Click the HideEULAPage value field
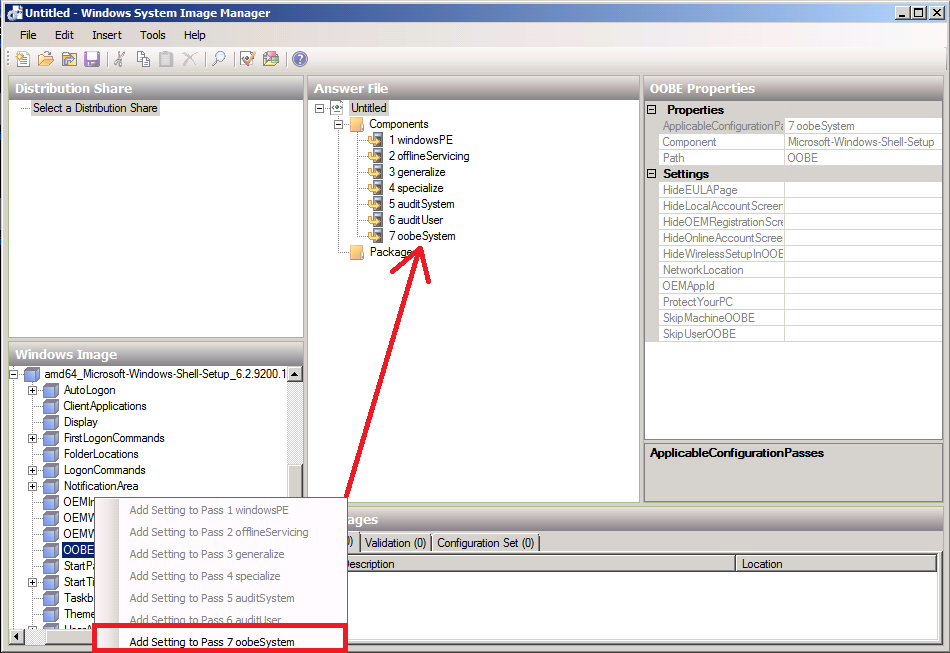 coord(863,190)
